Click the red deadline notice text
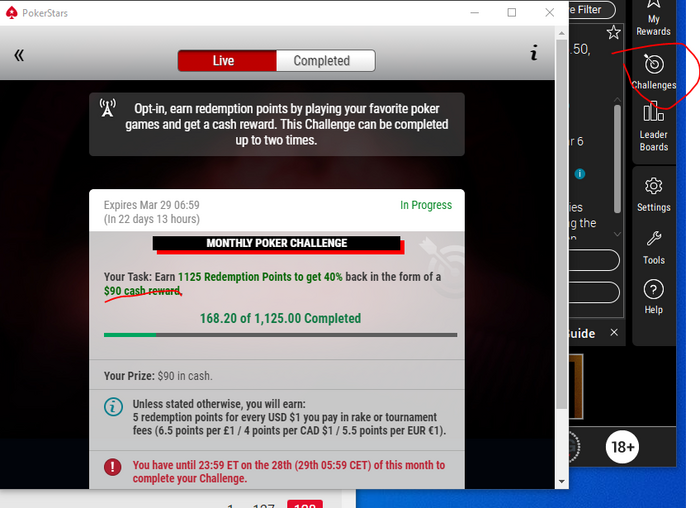 coord(289,471)
